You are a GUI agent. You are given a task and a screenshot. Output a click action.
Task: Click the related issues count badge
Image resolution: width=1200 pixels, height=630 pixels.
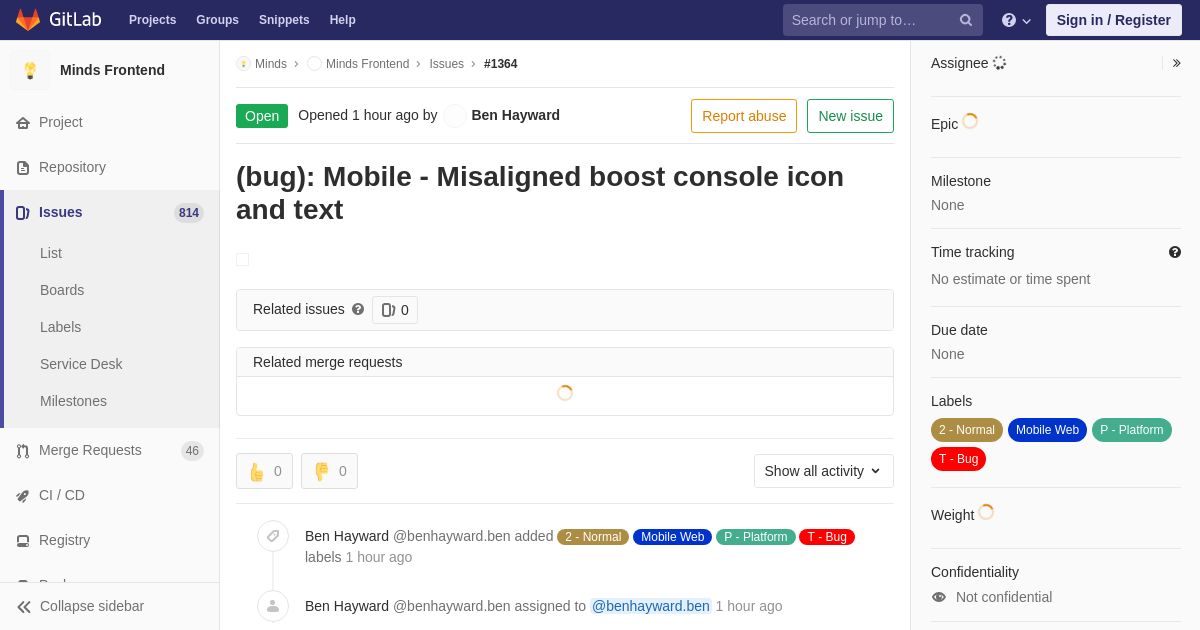(x=395, y=310)
